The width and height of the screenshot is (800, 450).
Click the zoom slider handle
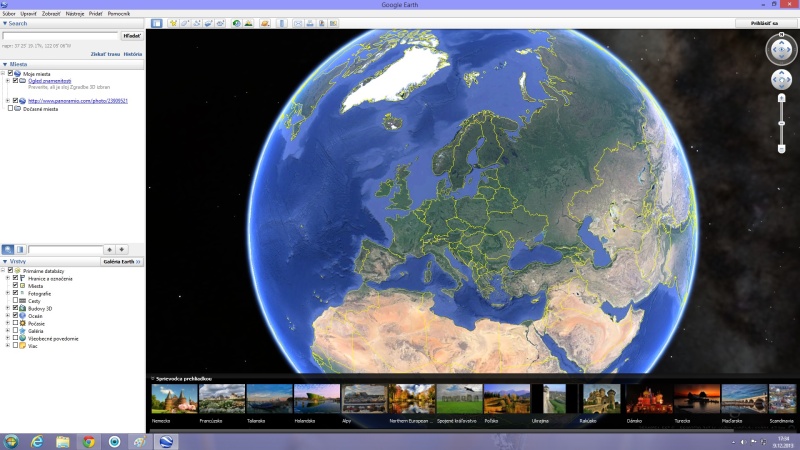click(781, 123)
